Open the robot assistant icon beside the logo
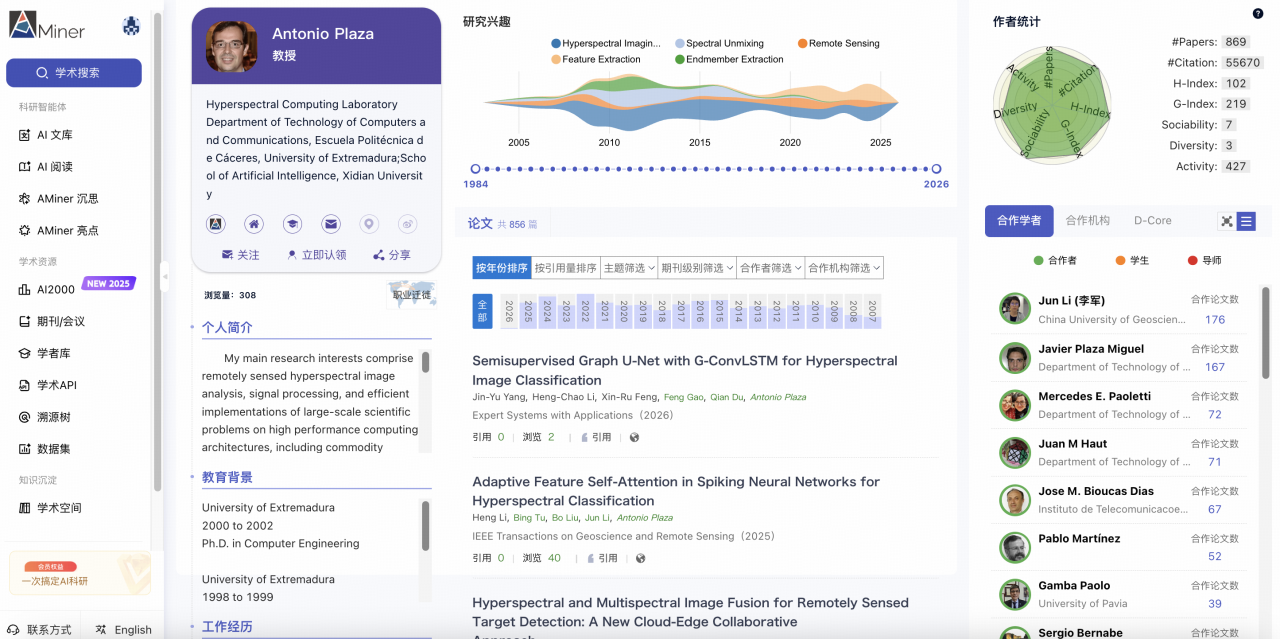This screenshot has height=639, width=1280. [x=131, y=27]
